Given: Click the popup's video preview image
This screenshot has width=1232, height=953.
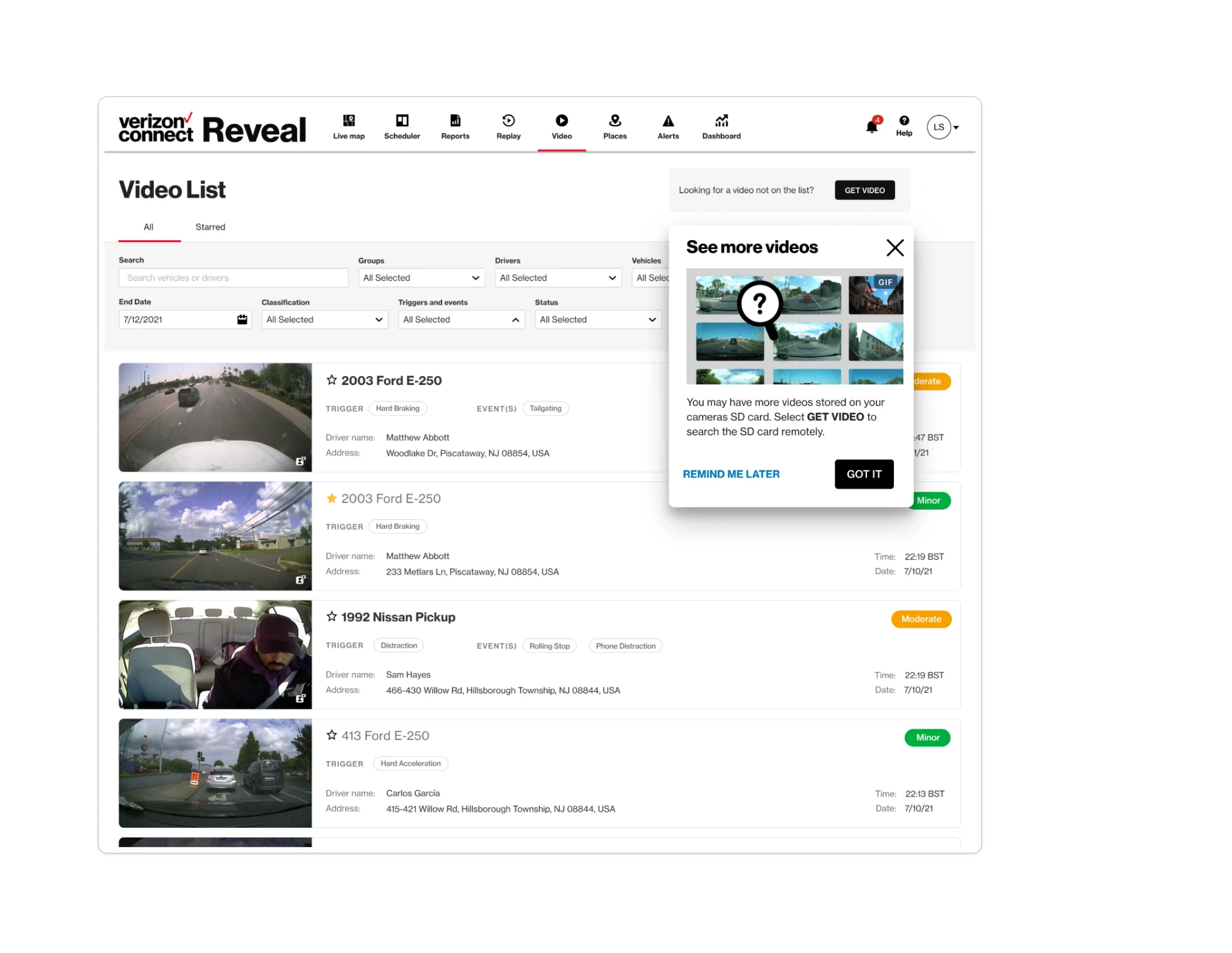Looking at the screenshot, I should (795, 326).
